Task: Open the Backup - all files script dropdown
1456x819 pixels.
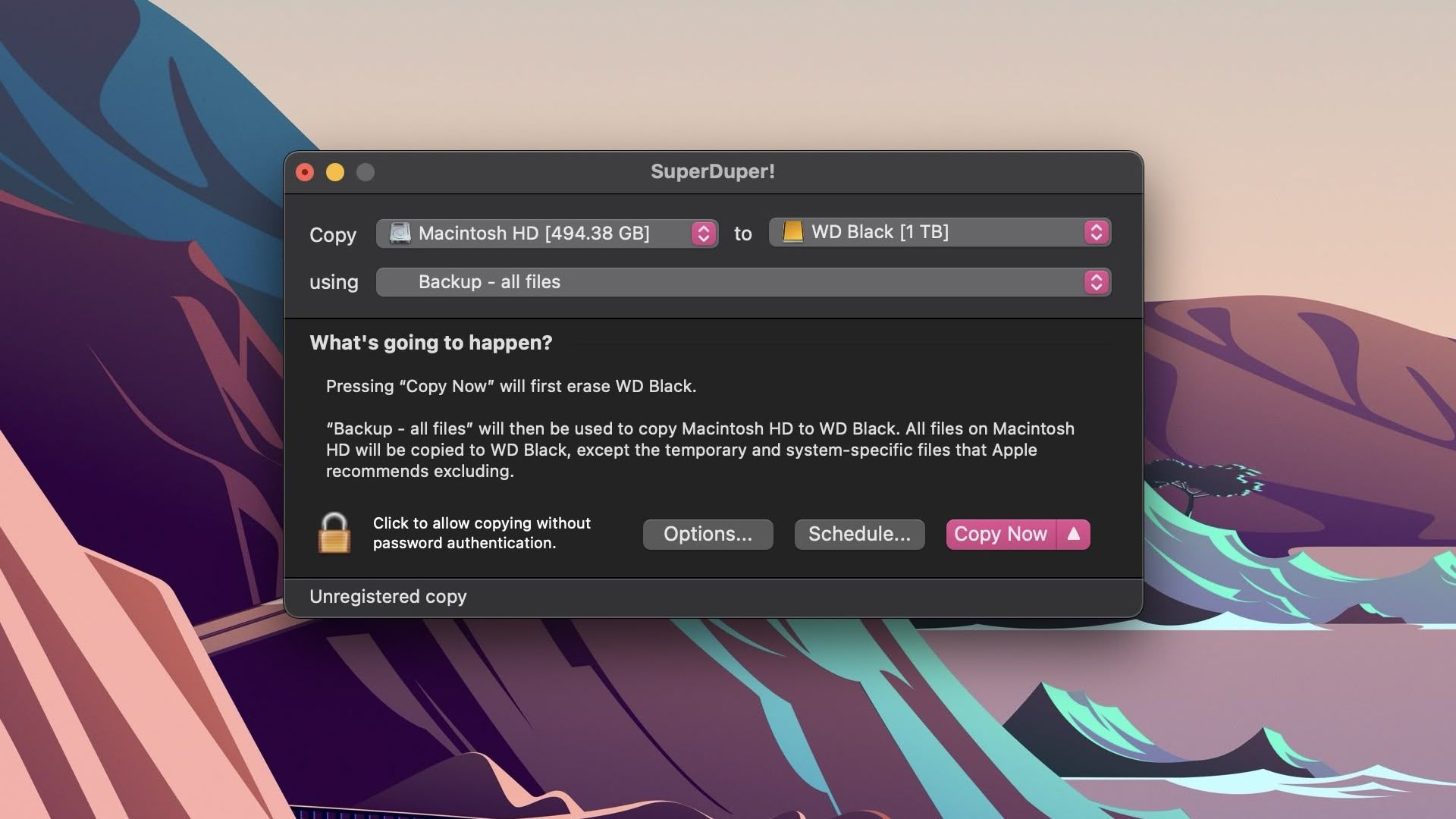Action: (x=743, y=282)
